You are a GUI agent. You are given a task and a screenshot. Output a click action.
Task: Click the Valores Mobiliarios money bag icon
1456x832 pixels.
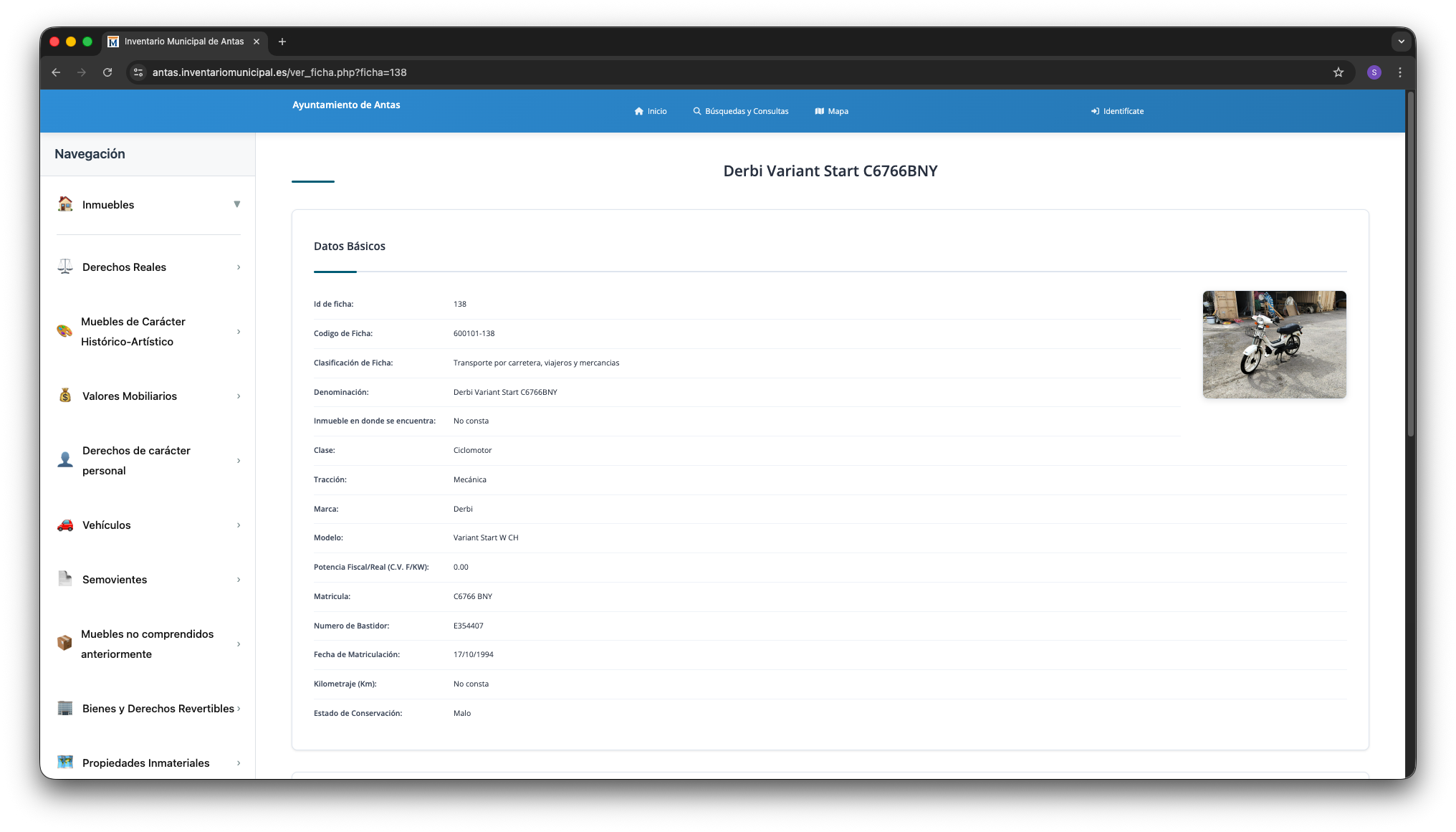[64, 396]
